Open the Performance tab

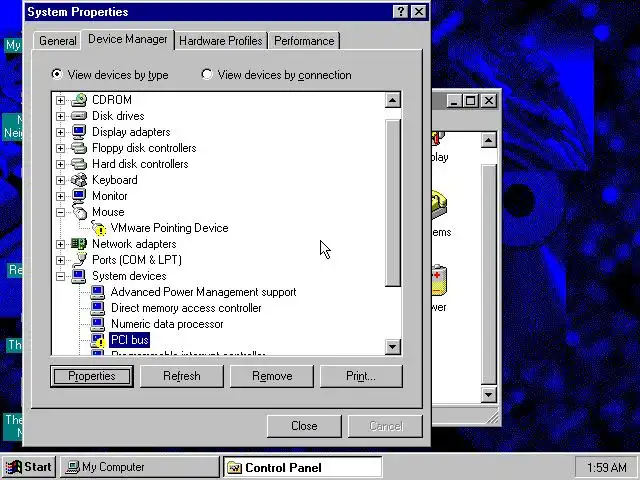pos(304,41)
